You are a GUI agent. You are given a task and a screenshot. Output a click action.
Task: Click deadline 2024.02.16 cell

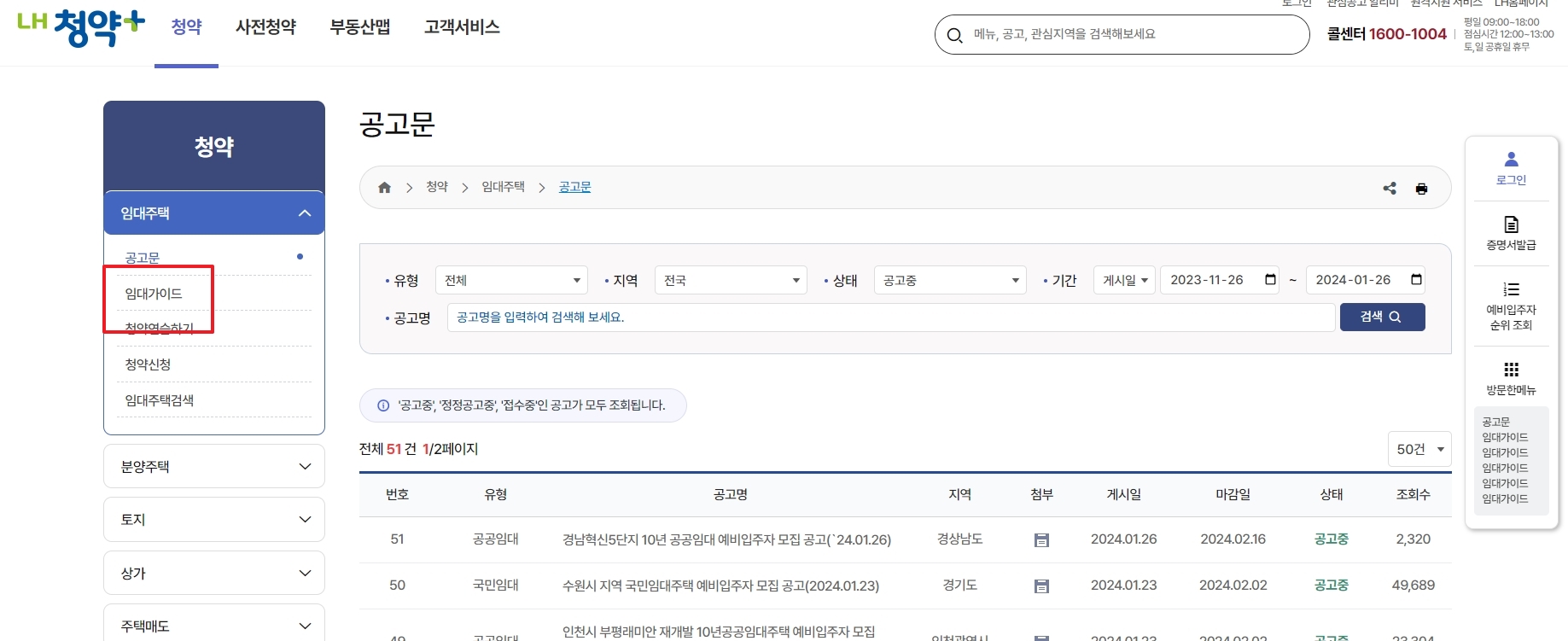tap(1233, 539)
